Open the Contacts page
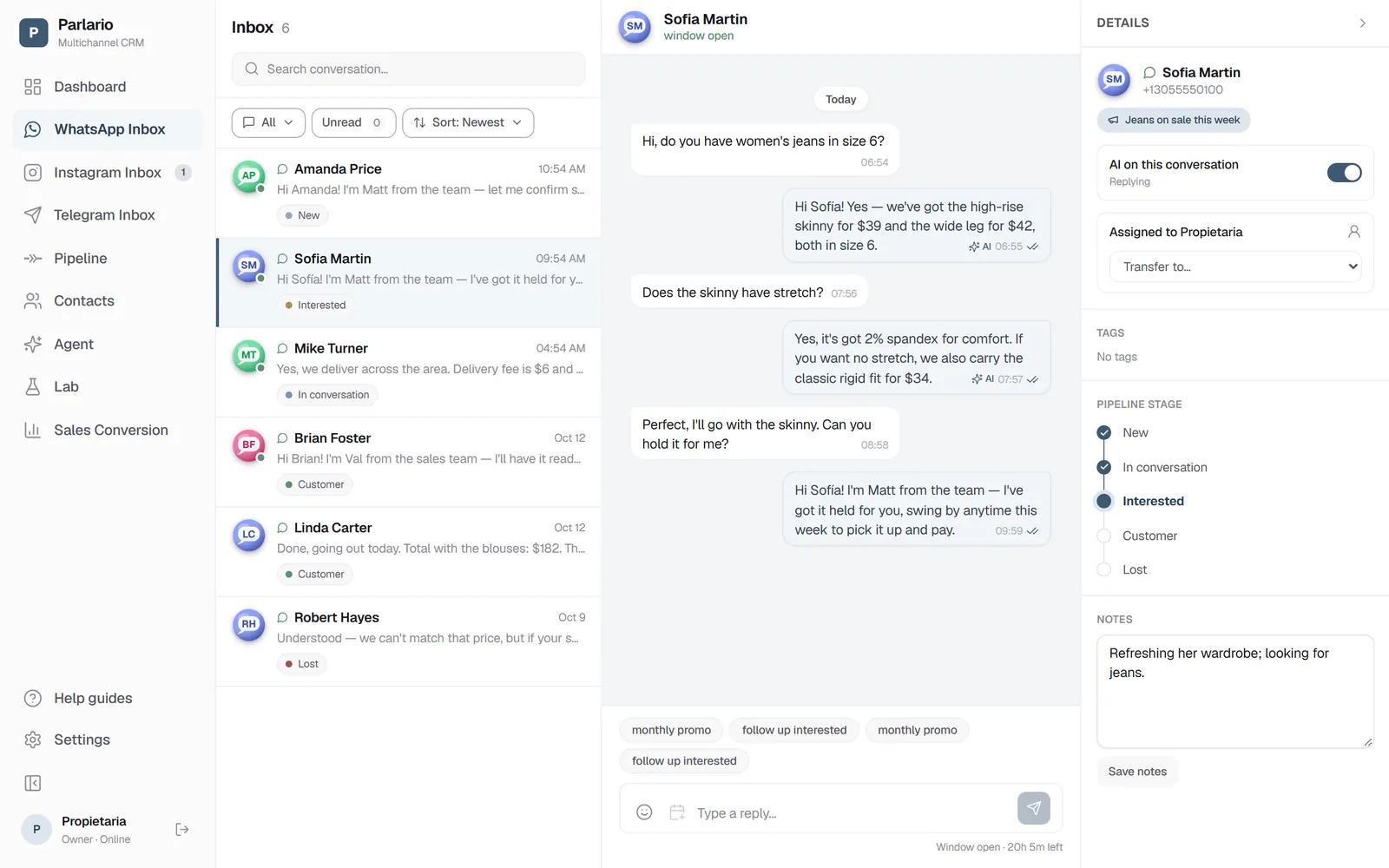Screen dimensions: 1389x868 click(x=108, y=301)
